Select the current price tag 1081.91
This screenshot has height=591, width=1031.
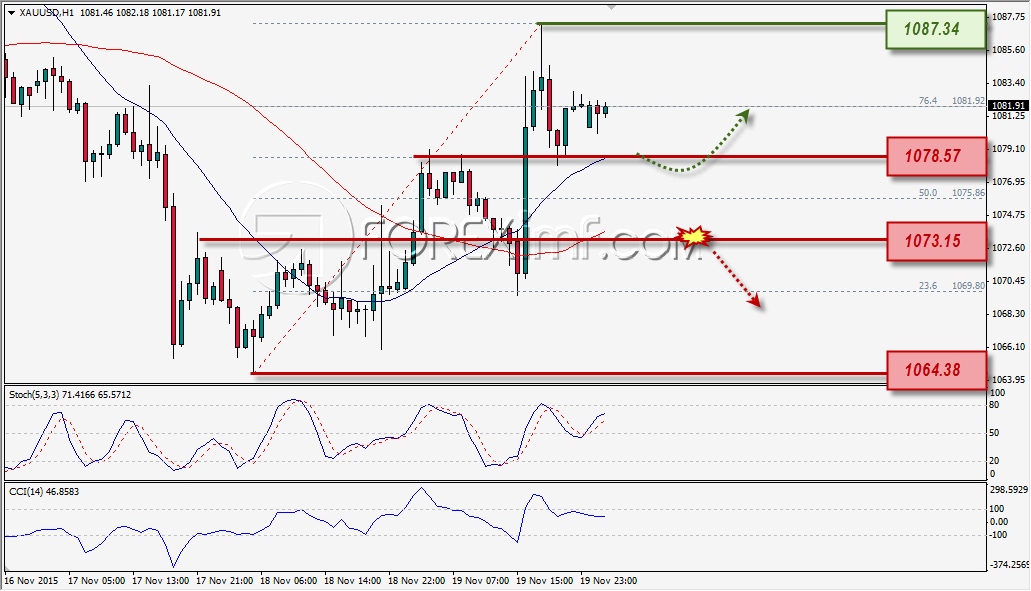click(x=1008, y=105)
